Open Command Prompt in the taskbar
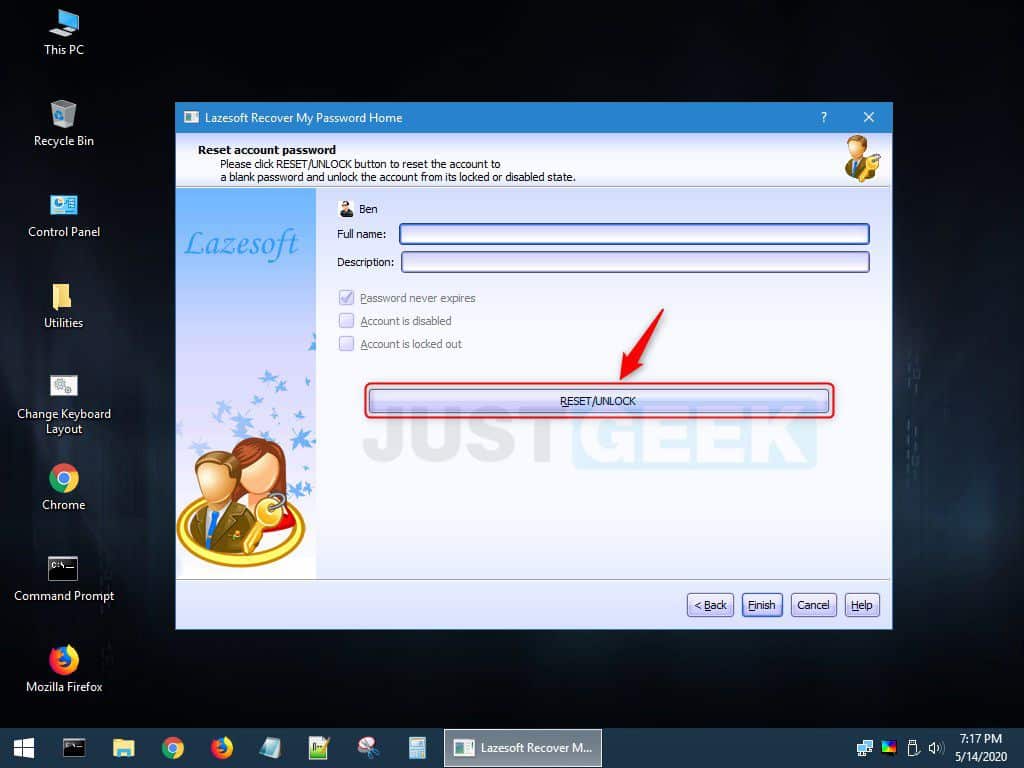The height and width of the screenshot is (768, 1024). (x=74, y=748)
